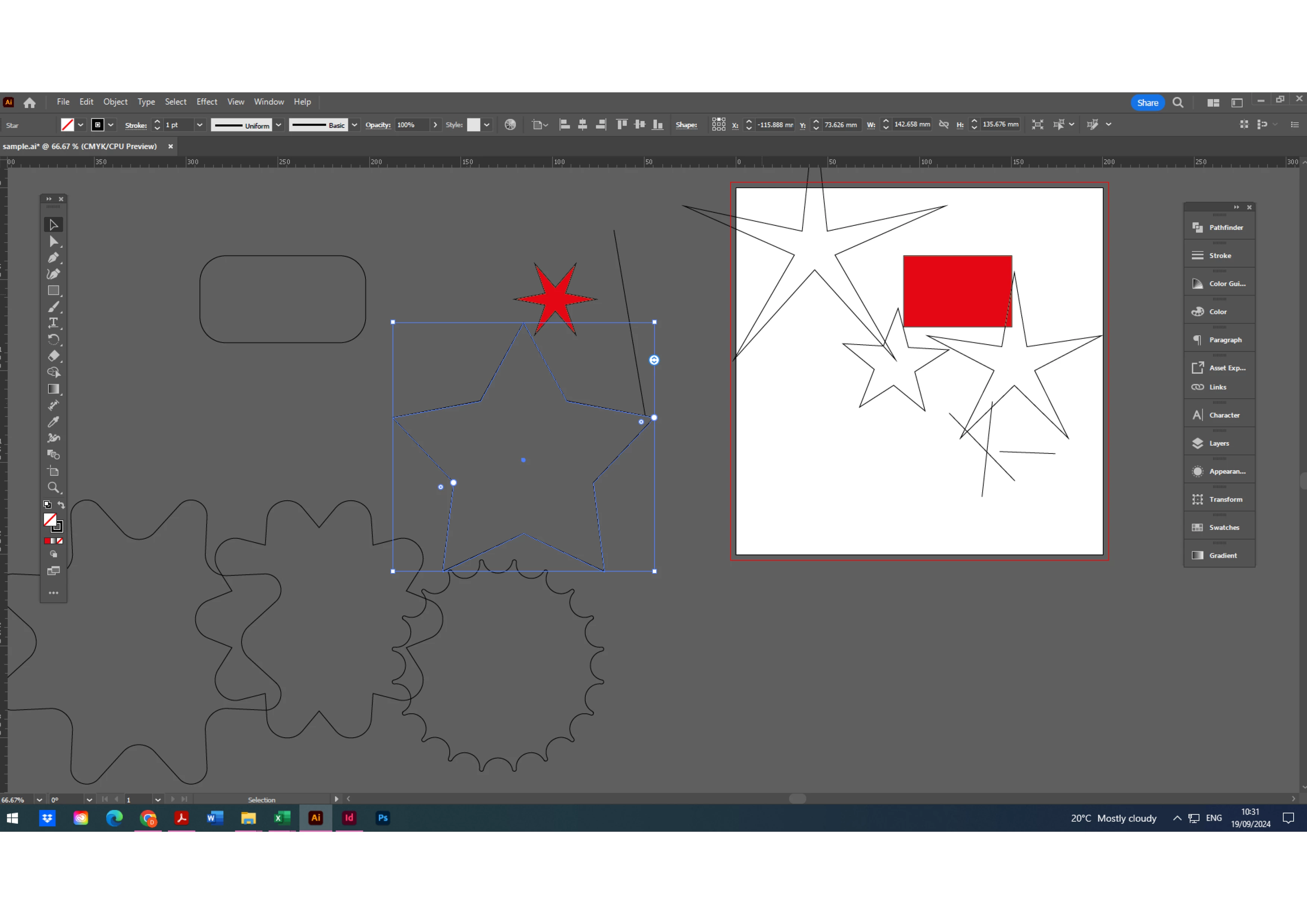This screenshot has width=1307, height=924.
Task: Choose the Rectangle tool
Action: 54,290
